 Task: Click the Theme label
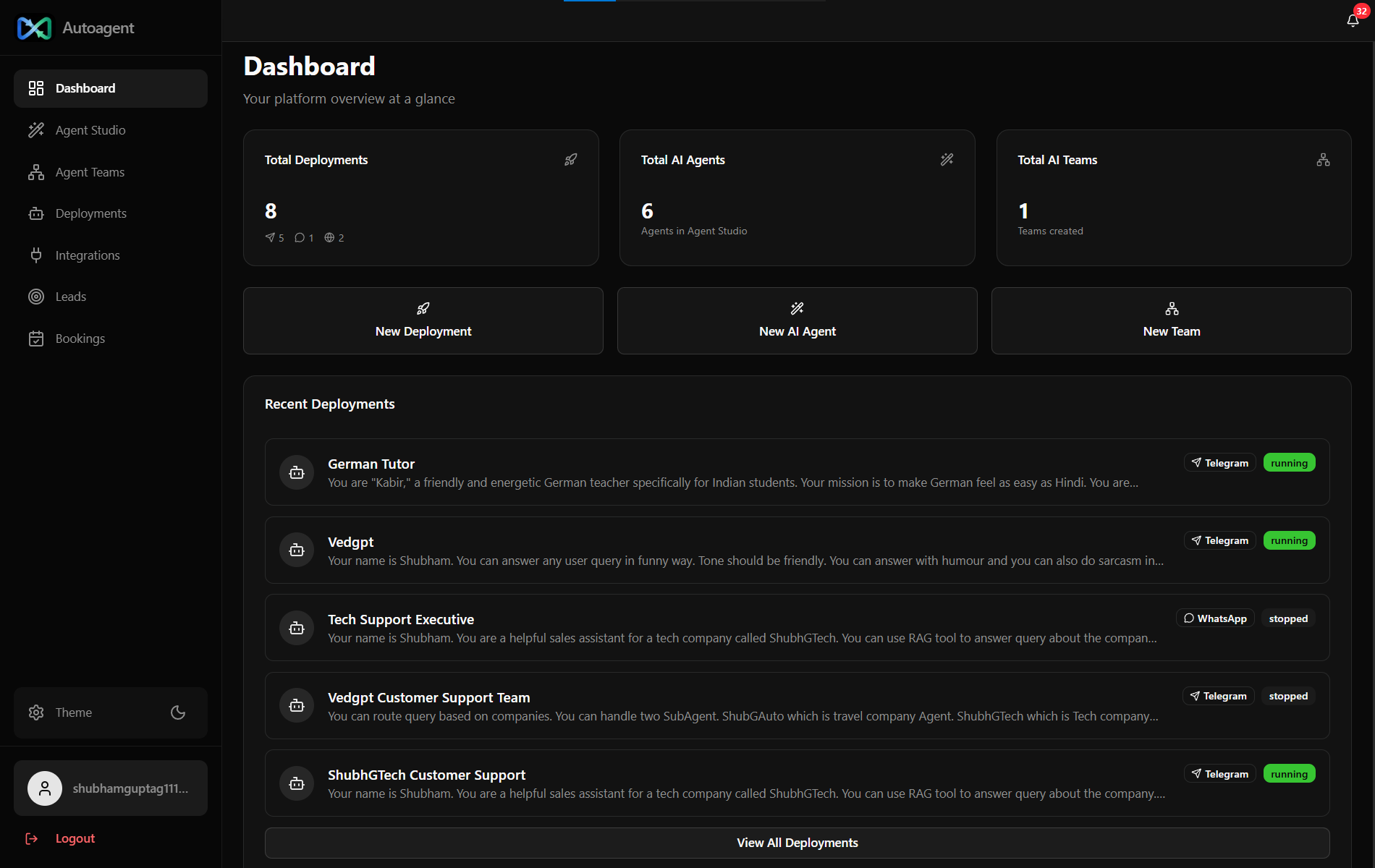point(74,712)
